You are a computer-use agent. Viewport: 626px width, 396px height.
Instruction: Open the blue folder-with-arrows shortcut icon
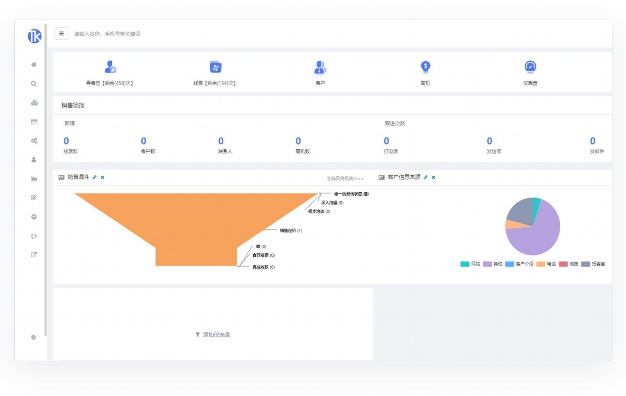tap(216, 67)
